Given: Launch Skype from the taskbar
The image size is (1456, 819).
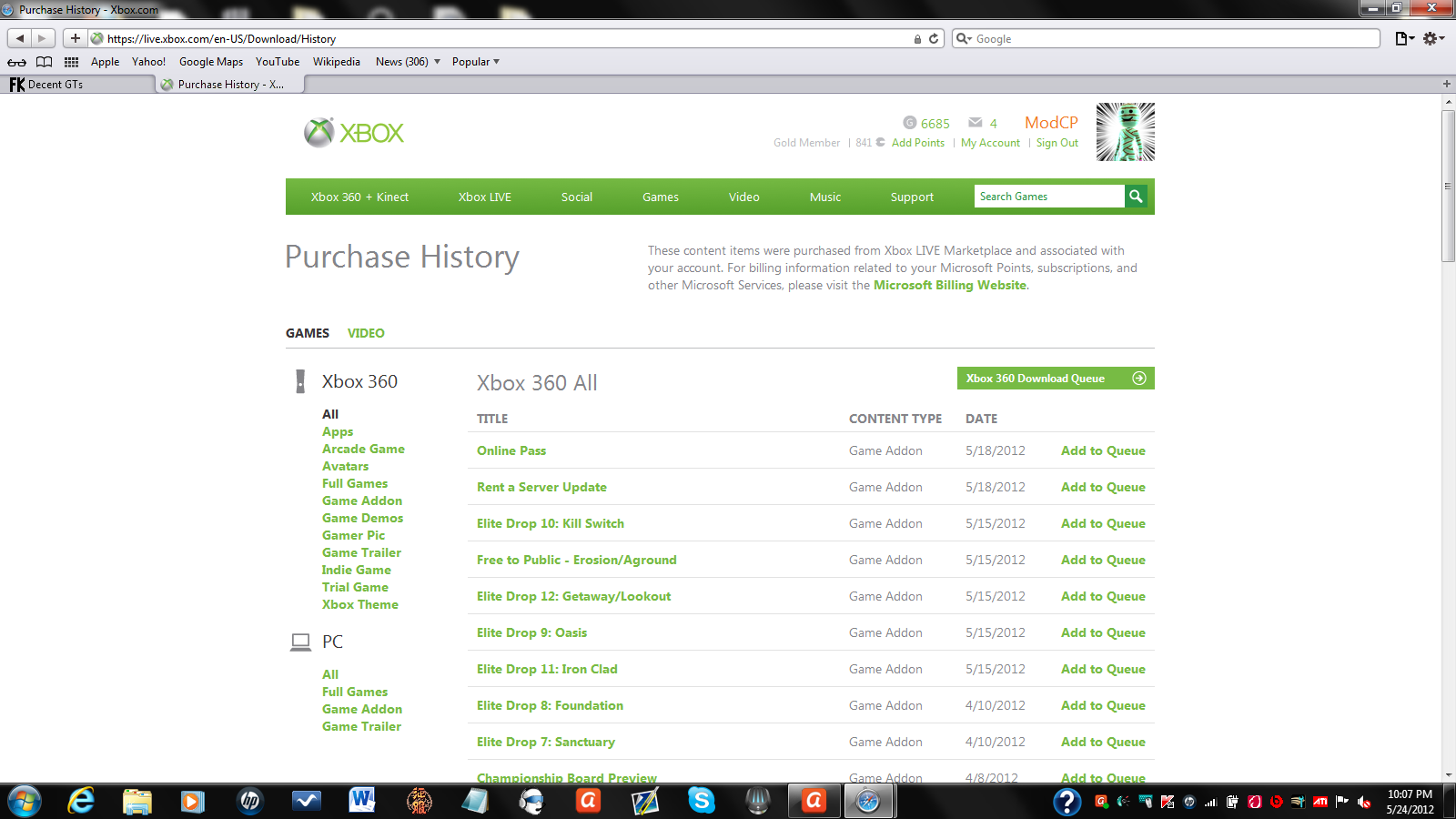Looking at the screenshot, I should [702, 801].
